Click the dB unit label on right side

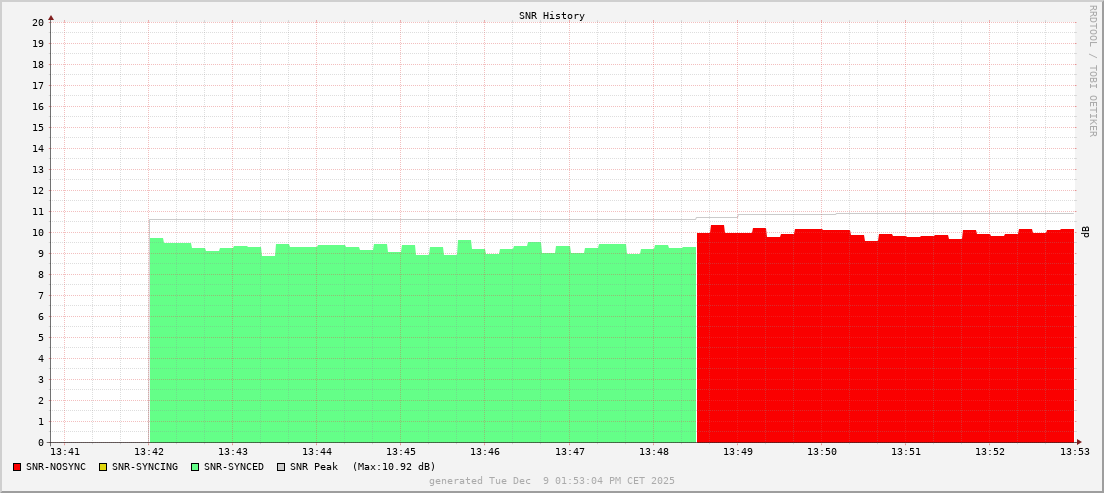pos(1085,231)
